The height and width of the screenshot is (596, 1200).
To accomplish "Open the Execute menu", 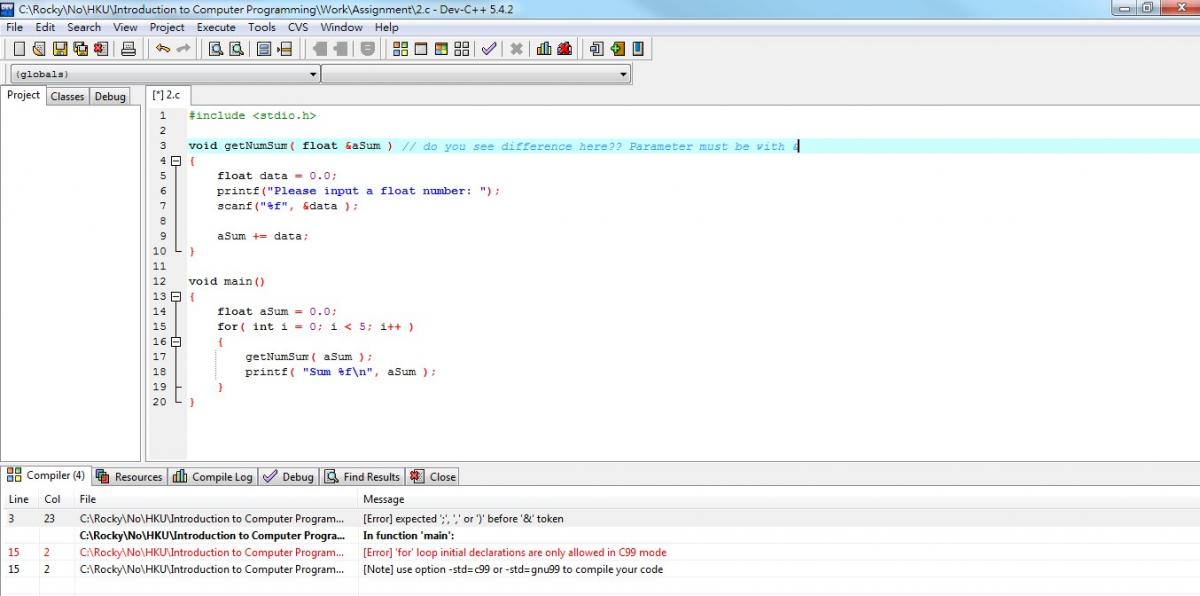I will coord(216,27).
